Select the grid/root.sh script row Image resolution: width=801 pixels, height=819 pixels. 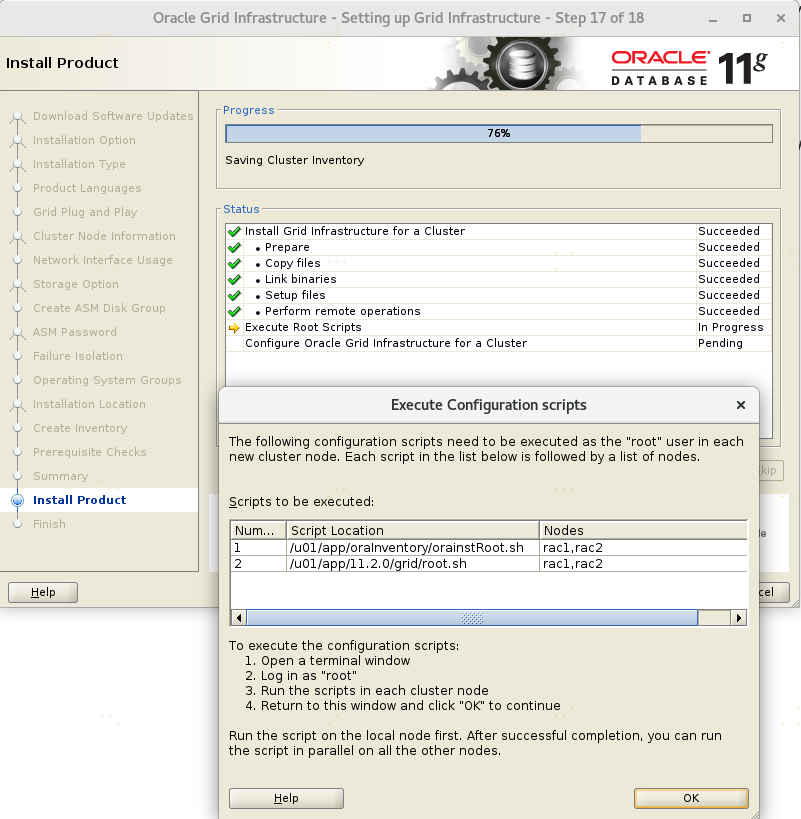pos(406,564)
